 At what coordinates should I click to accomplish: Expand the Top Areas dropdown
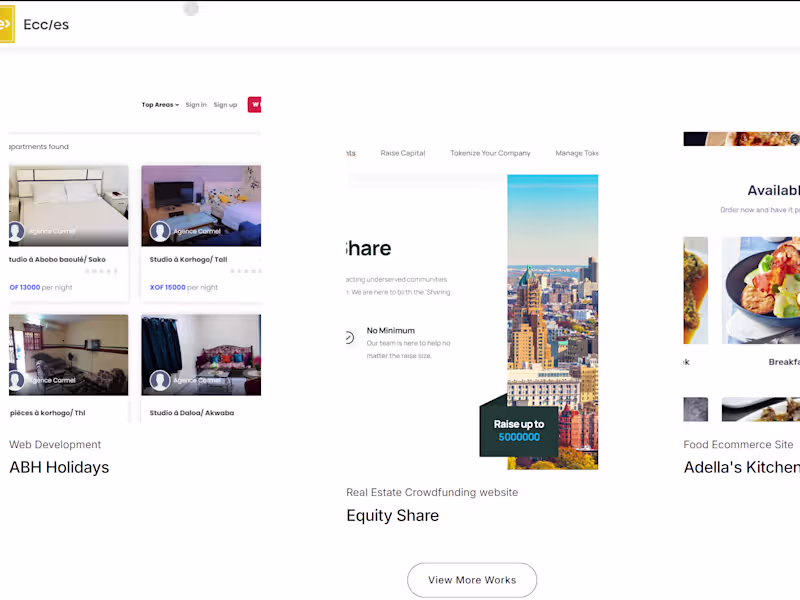coord(160,105)
